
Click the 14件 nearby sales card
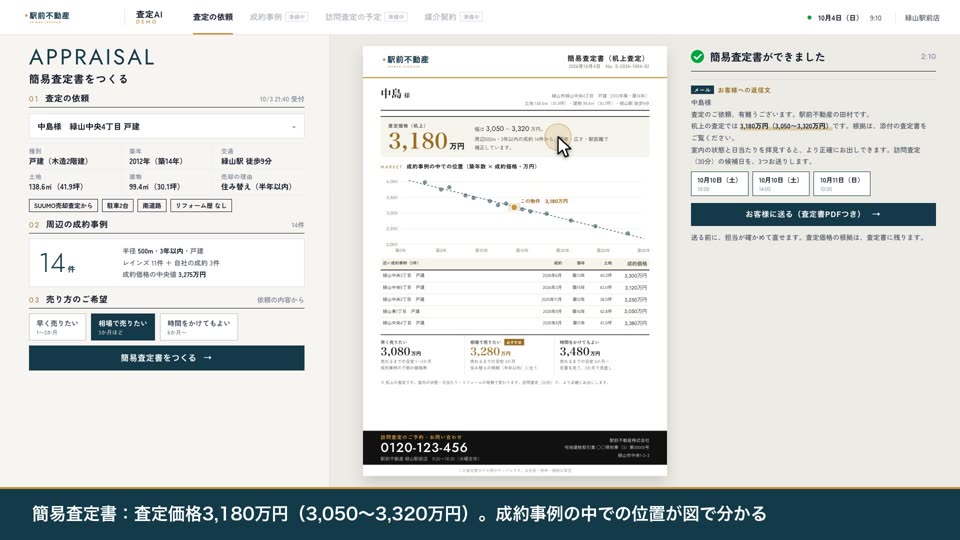tap(167, 263)
